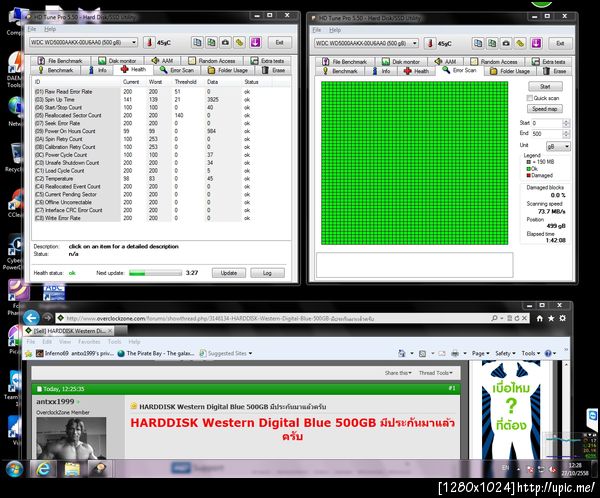The height and width of the screenshot is (498, 600).
Task: Click Update button in Health tab
Action: tap(228, 273)
